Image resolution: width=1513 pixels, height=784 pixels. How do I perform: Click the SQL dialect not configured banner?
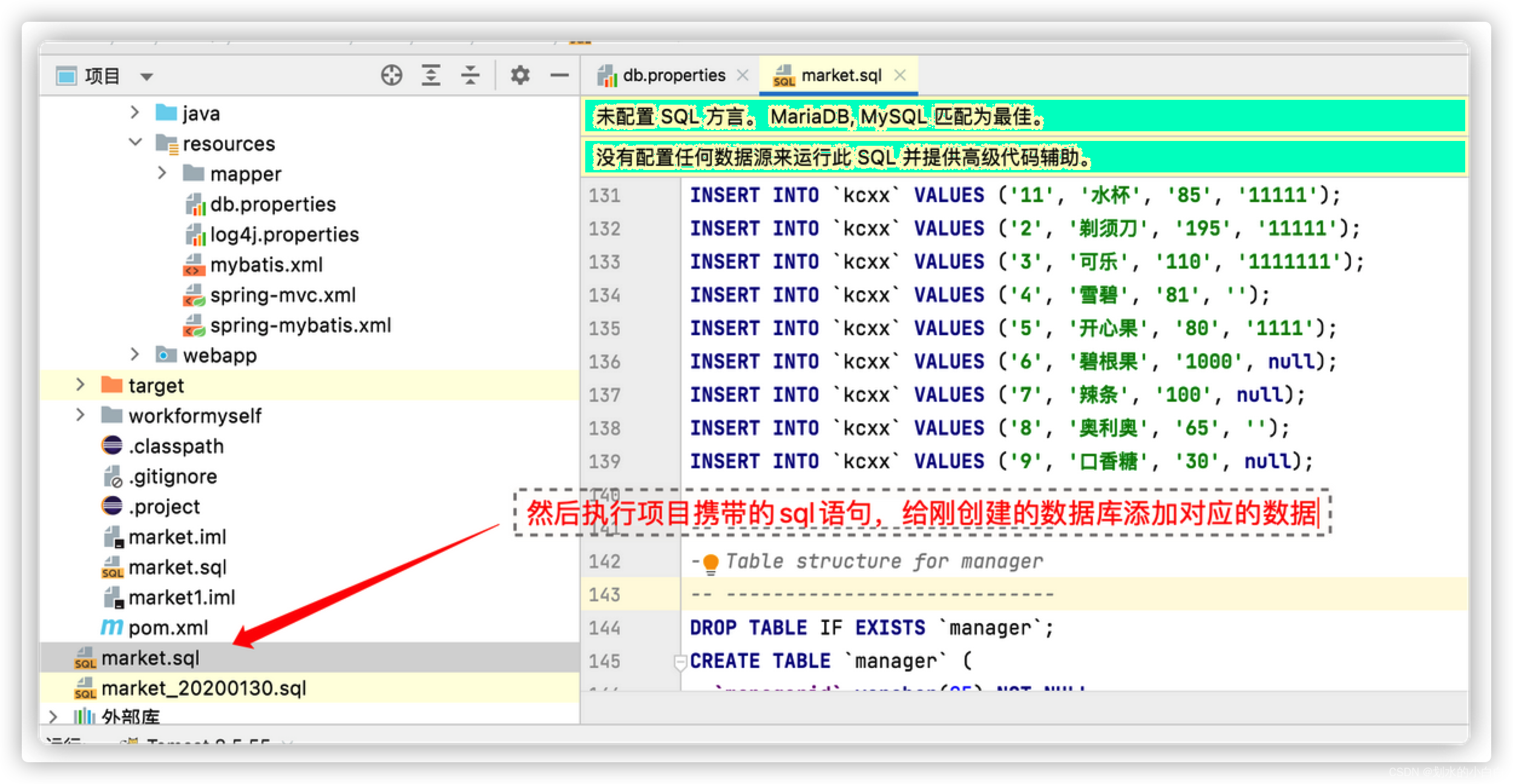(1024, 116)
